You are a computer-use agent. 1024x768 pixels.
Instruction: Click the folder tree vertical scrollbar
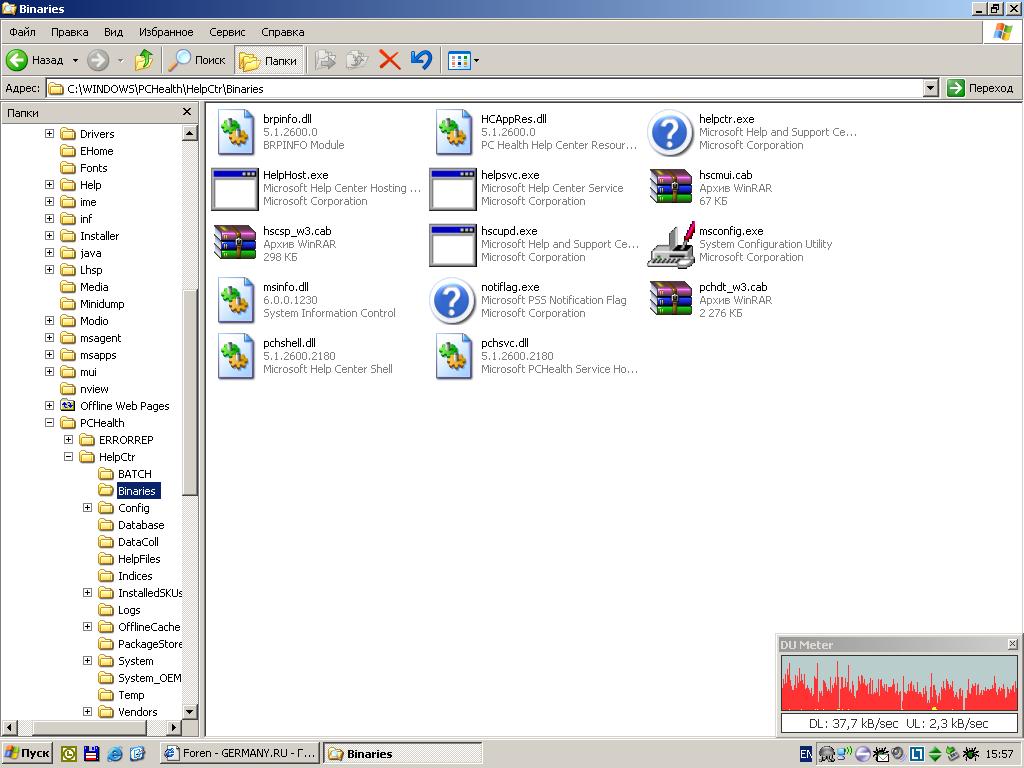click(190, 600)
